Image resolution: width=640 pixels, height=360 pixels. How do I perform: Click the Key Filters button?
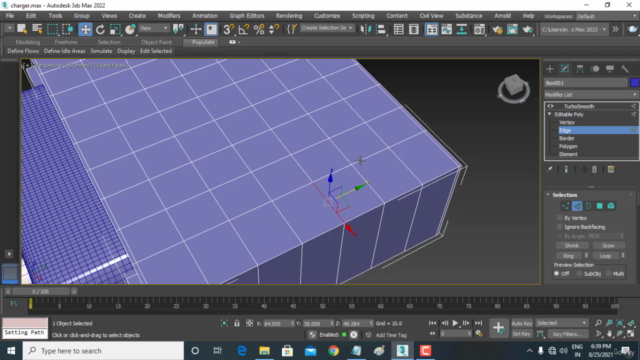pos(567,334)
